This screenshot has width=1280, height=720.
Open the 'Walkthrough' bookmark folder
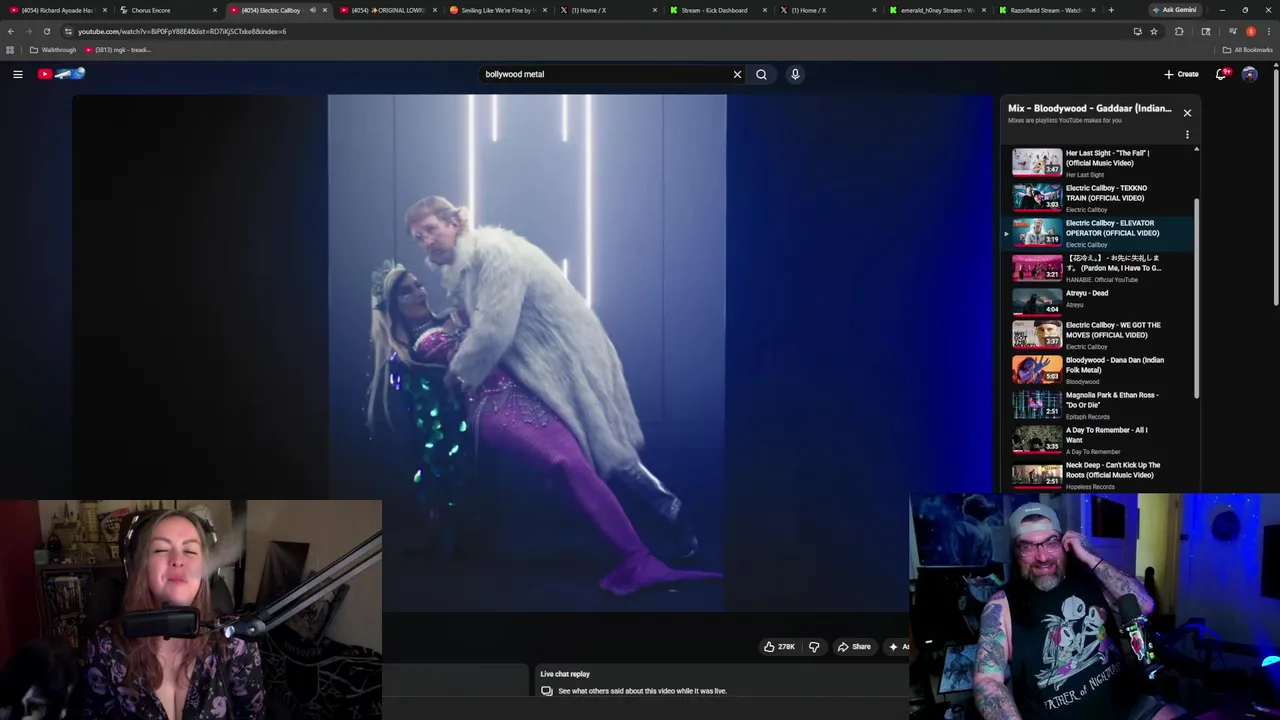[x=53, y=50]
